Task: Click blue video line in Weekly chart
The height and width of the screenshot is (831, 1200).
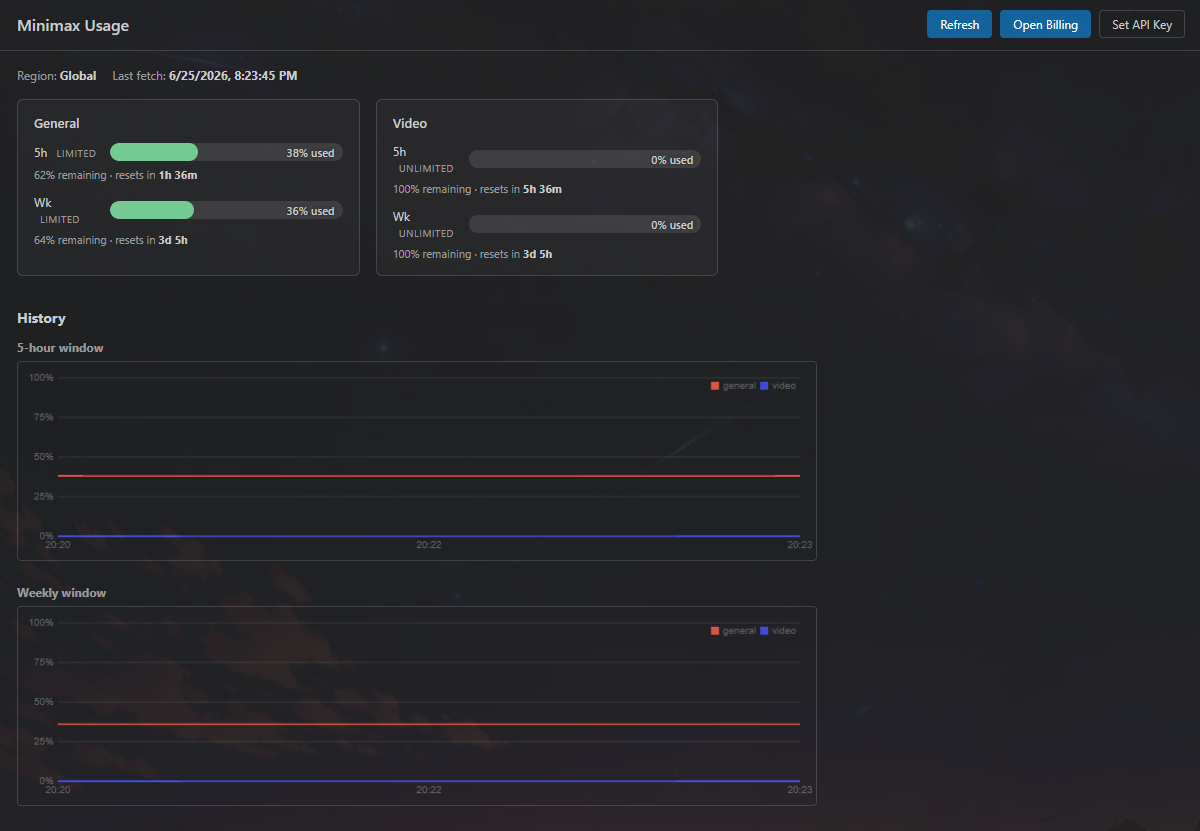Action: [x=429, y=781]
